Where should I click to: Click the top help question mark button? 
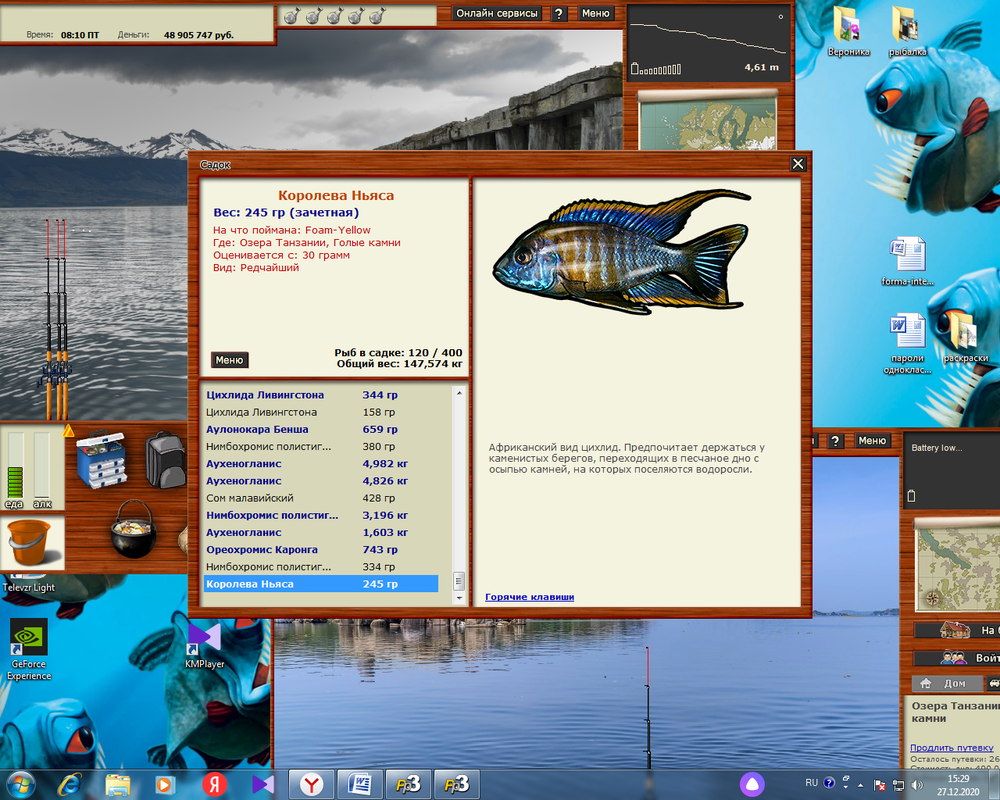[x=559, y=14]
